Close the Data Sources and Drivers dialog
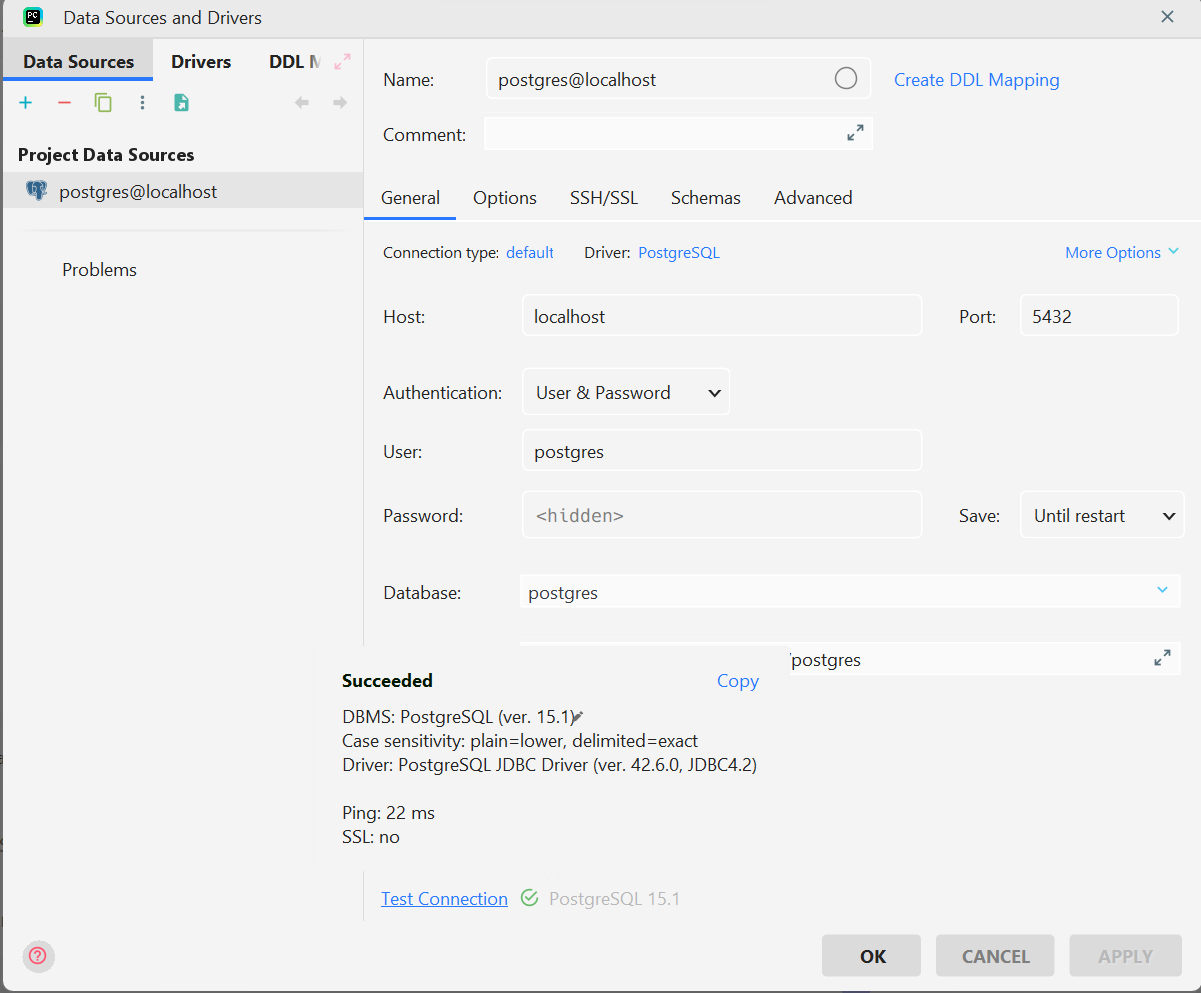Image resolution: width=1201 pixels, height=993 pixels. [x=1167, y=17]
